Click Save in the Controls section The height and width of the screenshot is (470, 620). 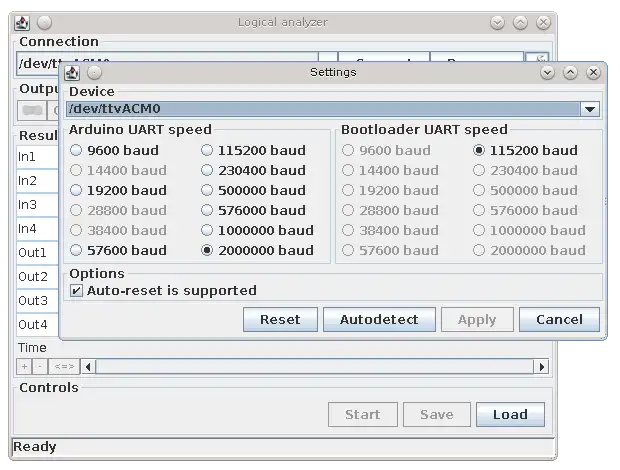437,415
